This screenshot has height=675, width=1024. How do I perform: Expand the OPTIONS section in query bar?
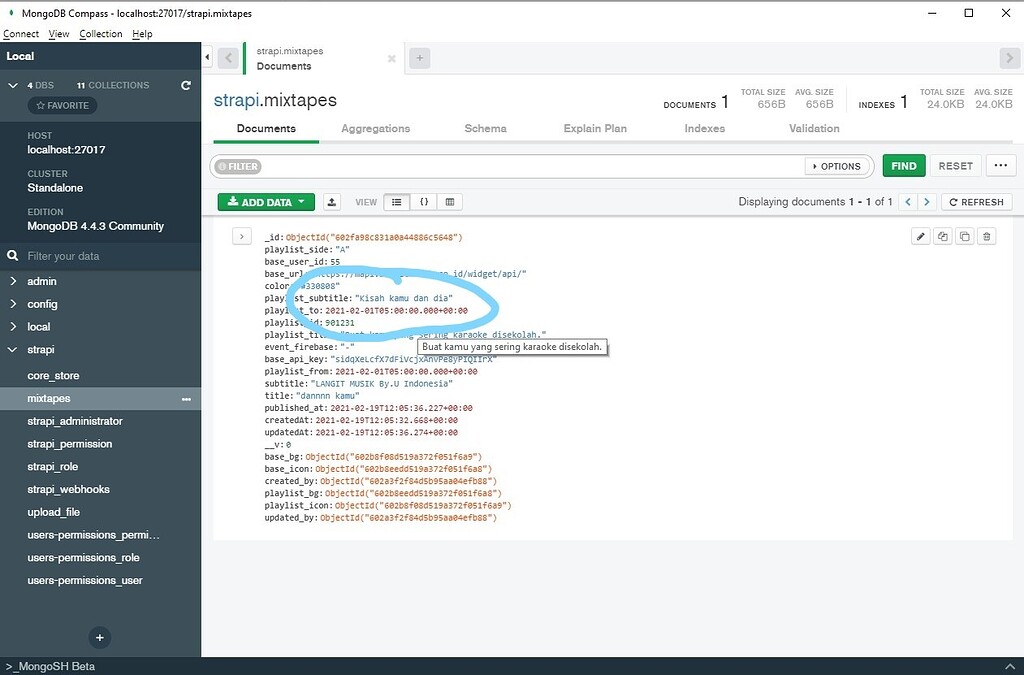[837, 166]
